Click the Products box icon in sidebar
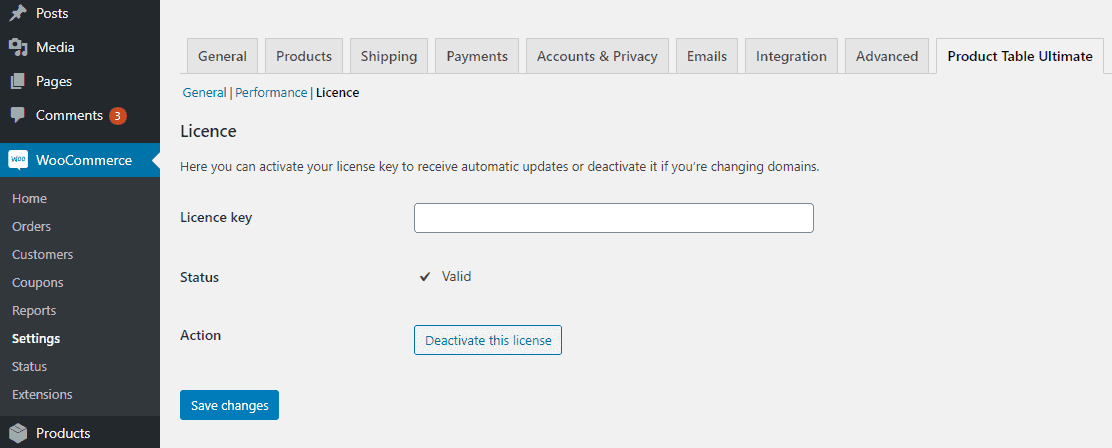Viewport: 1112px width, 448px height. (18, 432)
